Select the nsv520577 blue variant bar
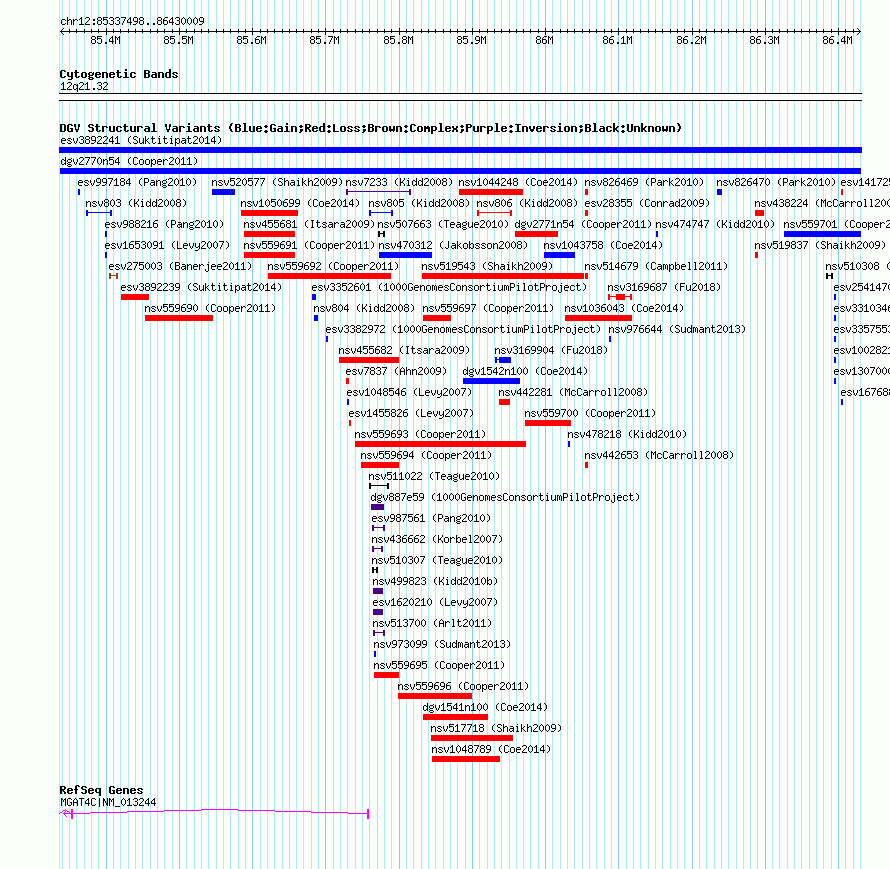 point(223,192)
